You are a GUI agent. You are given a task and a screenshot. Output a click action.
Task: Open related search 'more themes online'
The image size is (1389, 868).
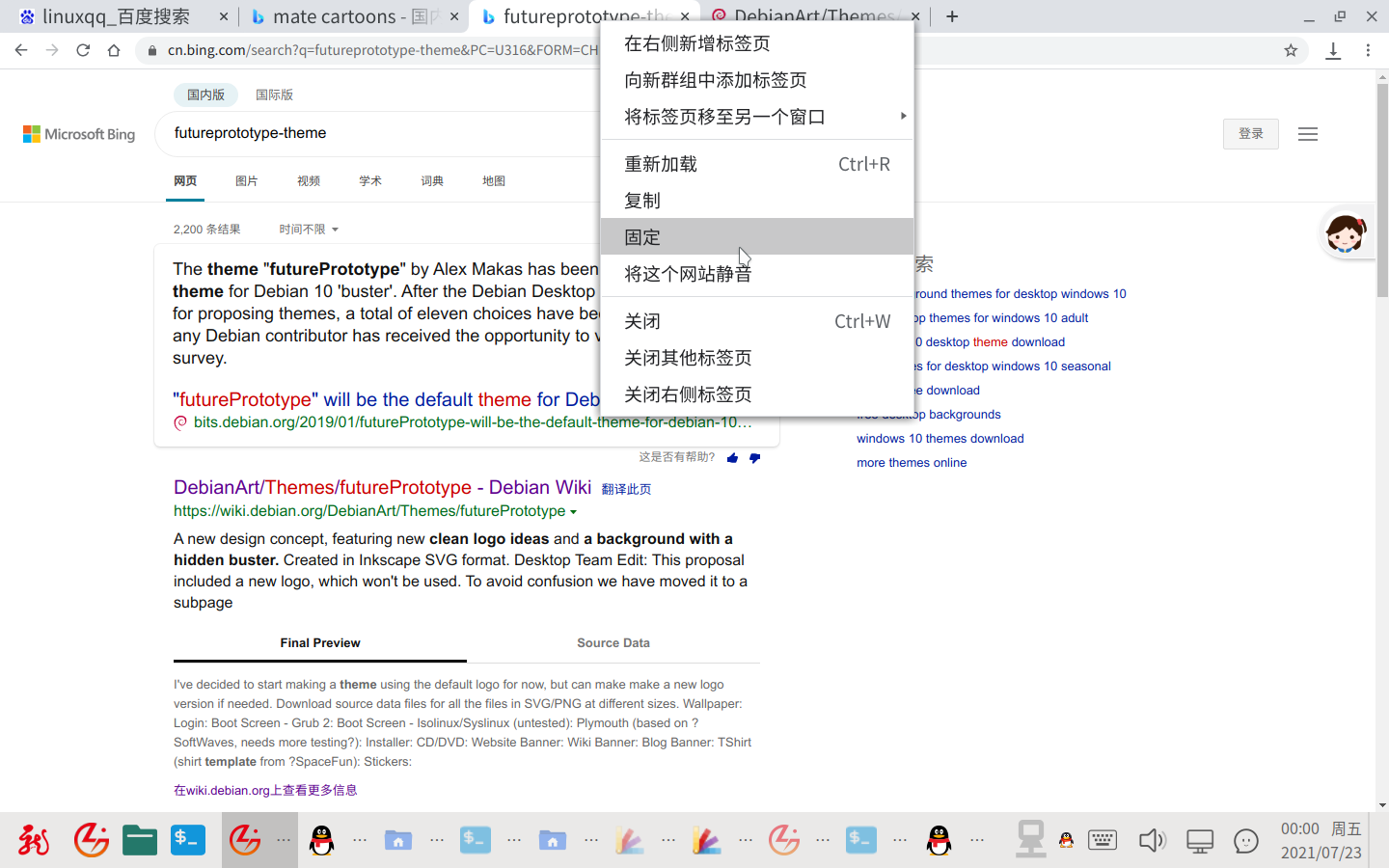(x=912, y=462)
